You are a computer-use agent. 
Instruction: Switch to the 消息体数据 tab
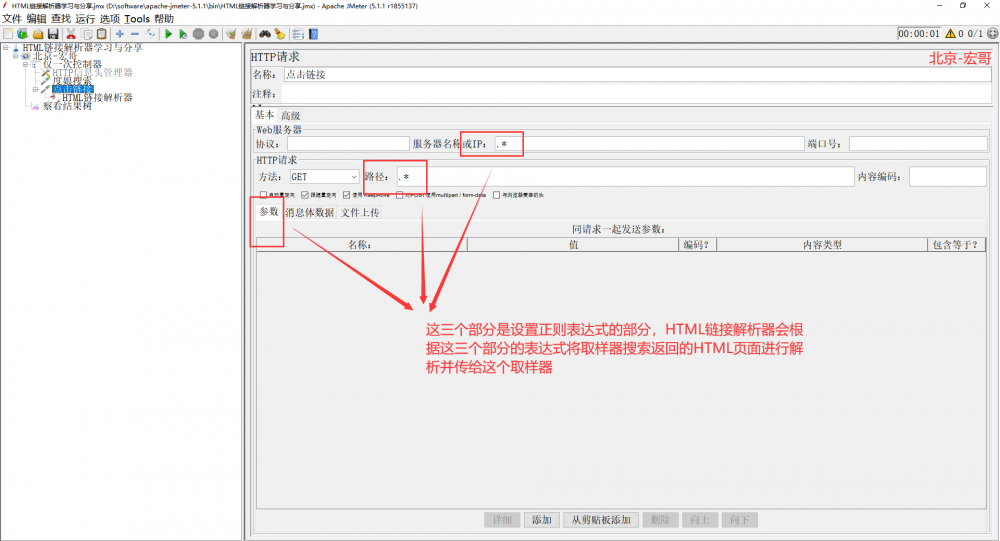(310, 212)
